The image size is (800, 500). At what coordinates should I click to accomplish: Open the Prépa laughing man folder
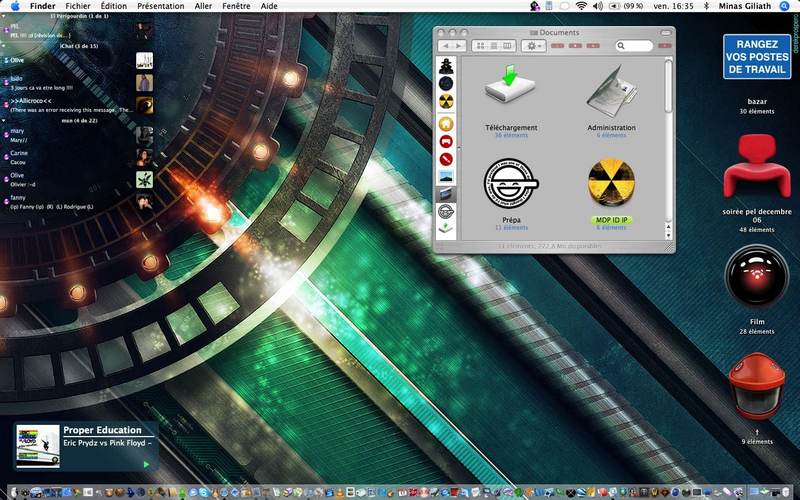pyautogui.click(x=511, y=184)
